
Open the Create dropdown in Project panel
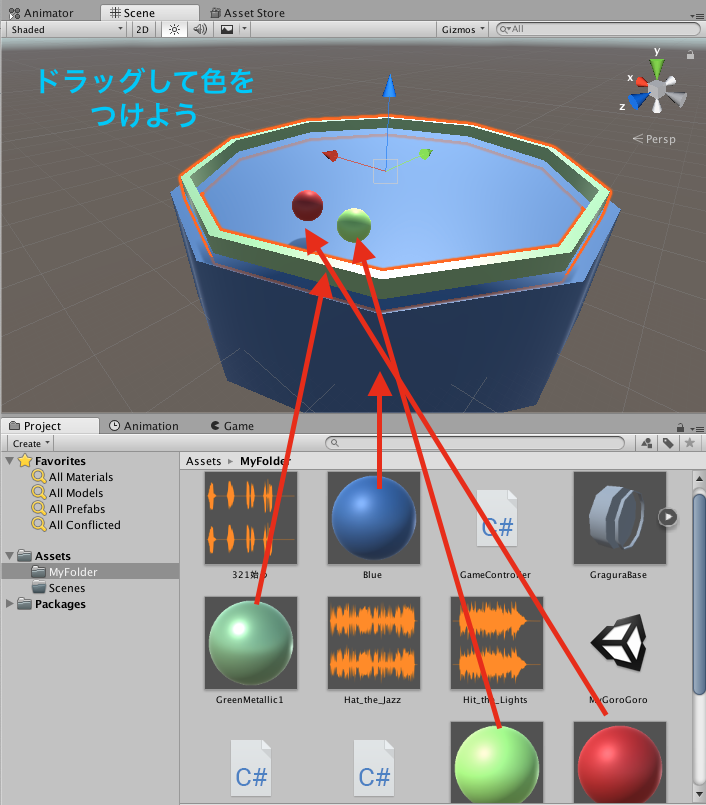click(32, 443)
